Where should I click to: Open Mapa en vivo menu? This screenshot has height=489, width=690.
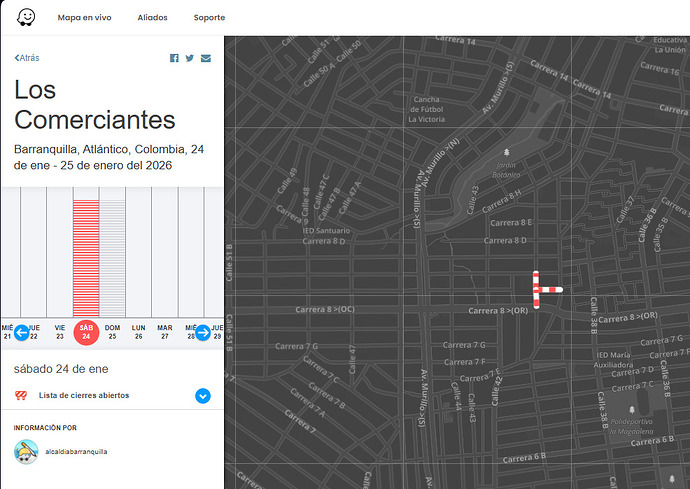coord(84,18)
